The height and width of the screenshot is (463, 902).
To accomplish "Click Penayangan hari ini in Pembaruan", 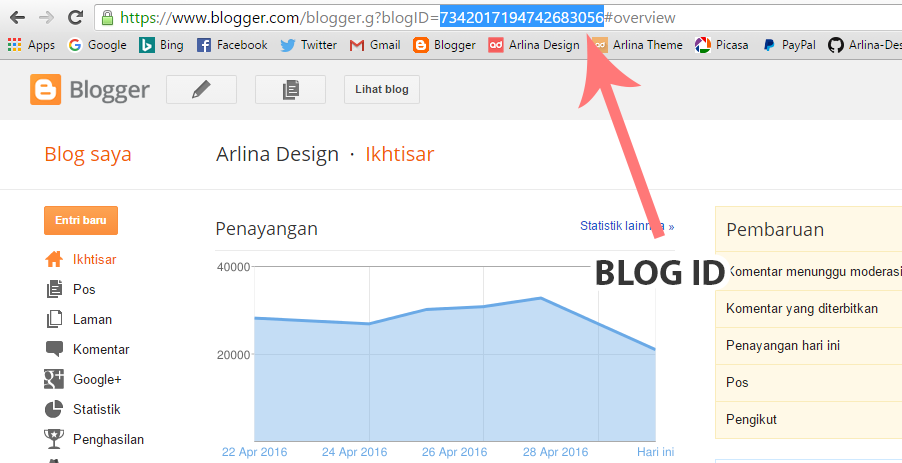I will pyautogui.click(x=783, y=346).
